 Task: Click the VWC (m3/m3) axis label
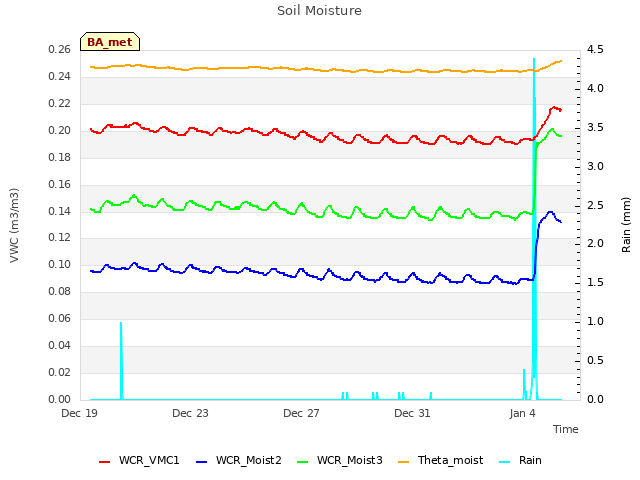pos(14,225)
